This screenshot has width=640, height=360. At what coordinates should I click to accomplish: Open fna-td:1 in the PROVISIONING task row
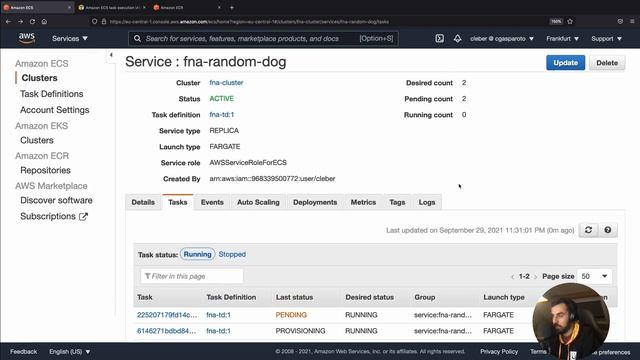pyautogui.click(x=218, y=331)
